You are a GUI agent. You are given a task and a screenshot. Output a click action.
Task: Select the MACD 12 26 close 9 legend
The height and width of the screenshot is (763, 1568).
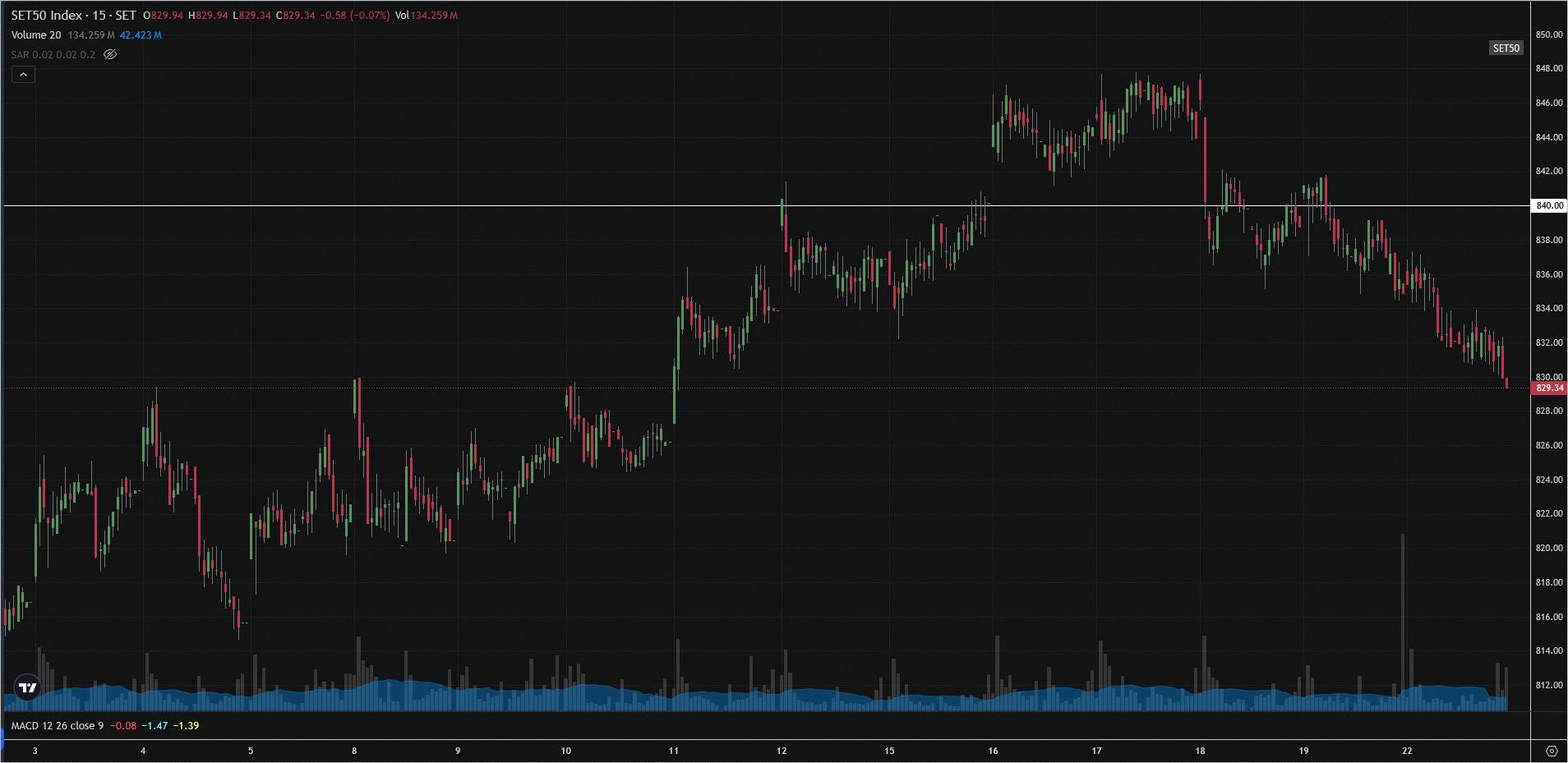[x=58, y=726]
